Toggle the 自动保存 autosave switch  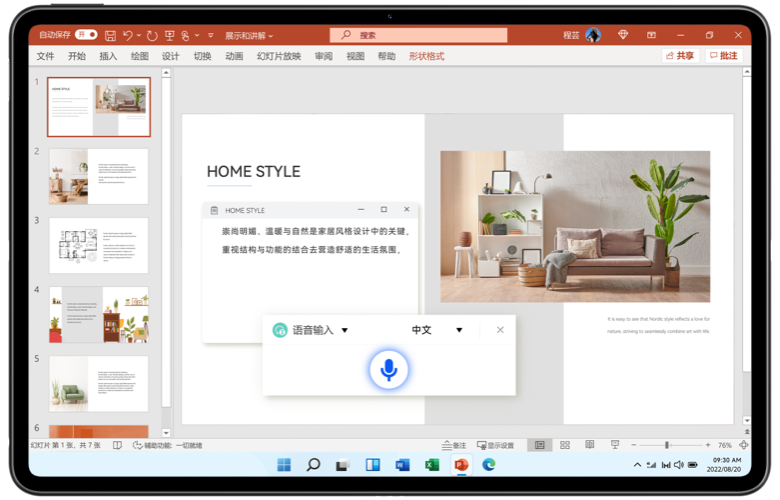86,35
